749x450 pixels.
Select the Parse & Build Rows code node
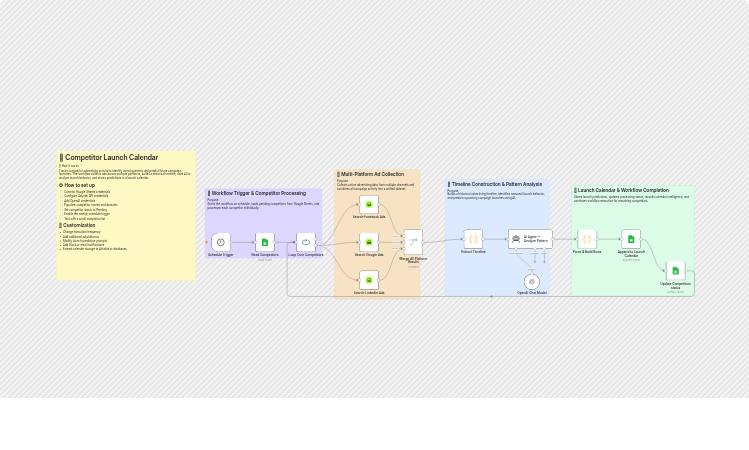pos(587,239)
